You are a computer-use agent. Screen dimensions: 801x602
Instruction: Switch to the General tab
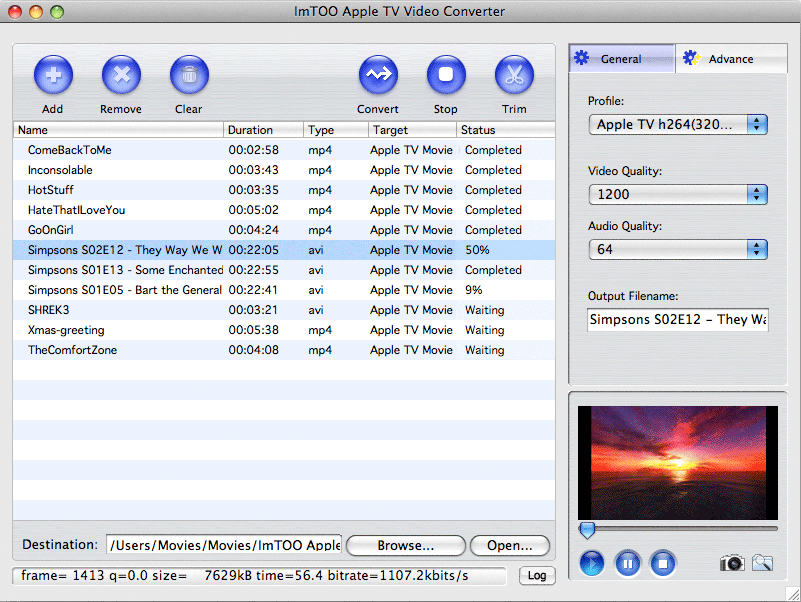click(622, 58)
